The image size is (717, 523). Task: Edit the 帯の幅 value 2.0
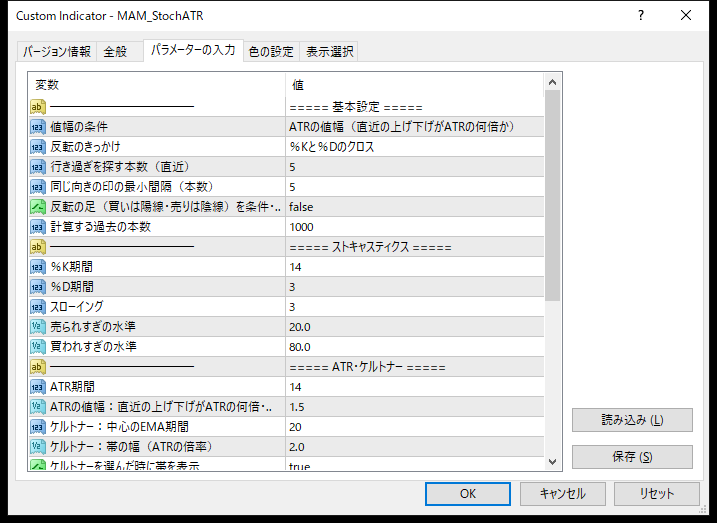415,447
